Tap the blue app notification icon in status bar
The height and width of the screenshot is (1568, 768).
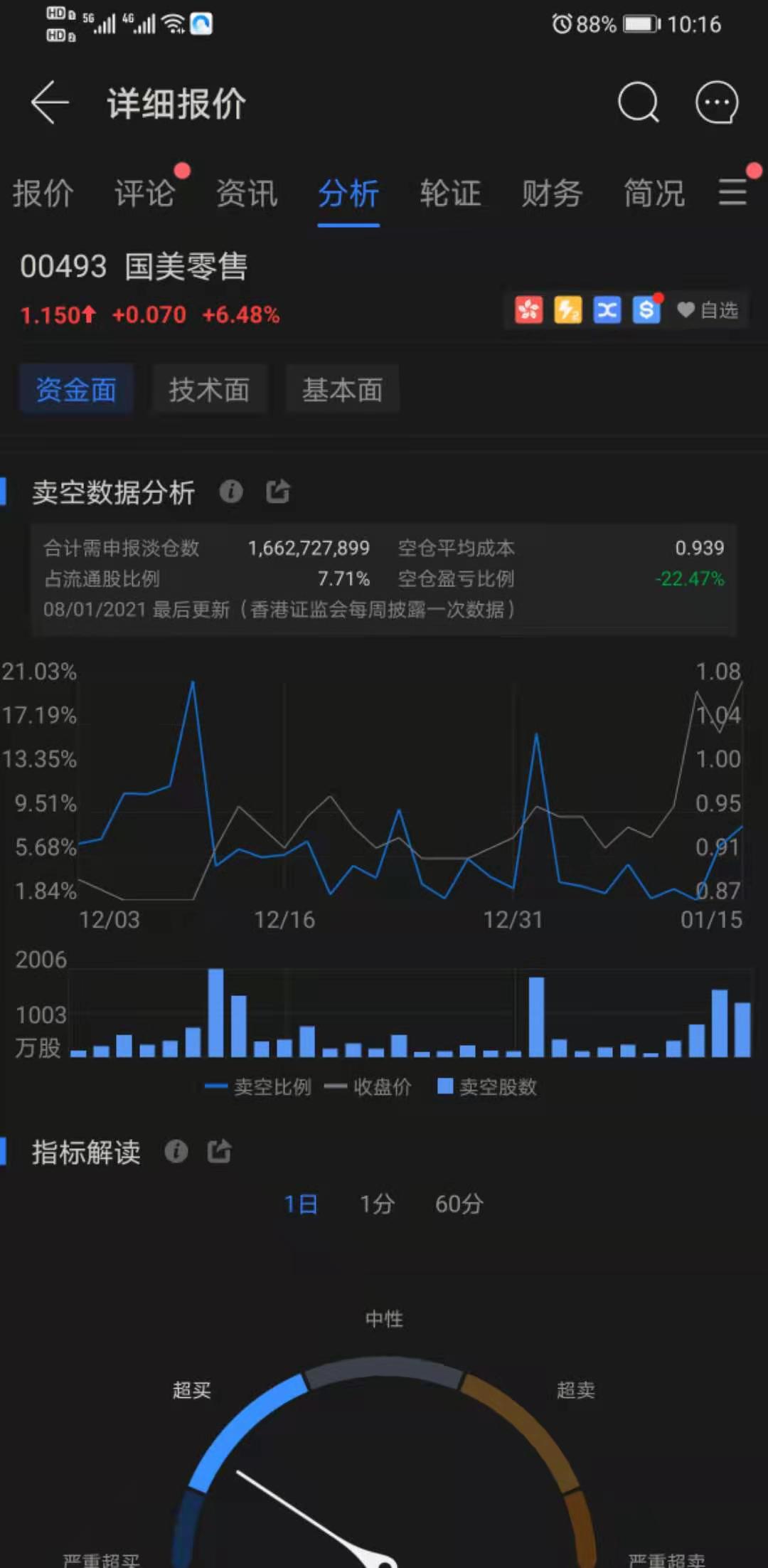point(201,24)
